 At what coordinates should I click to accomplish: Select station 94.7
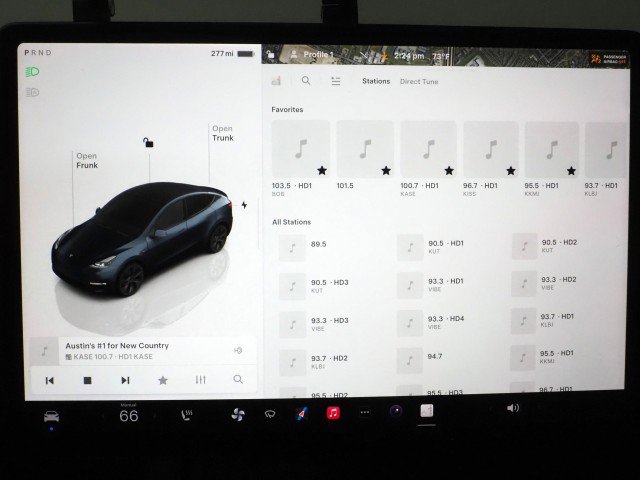point(420,360)
